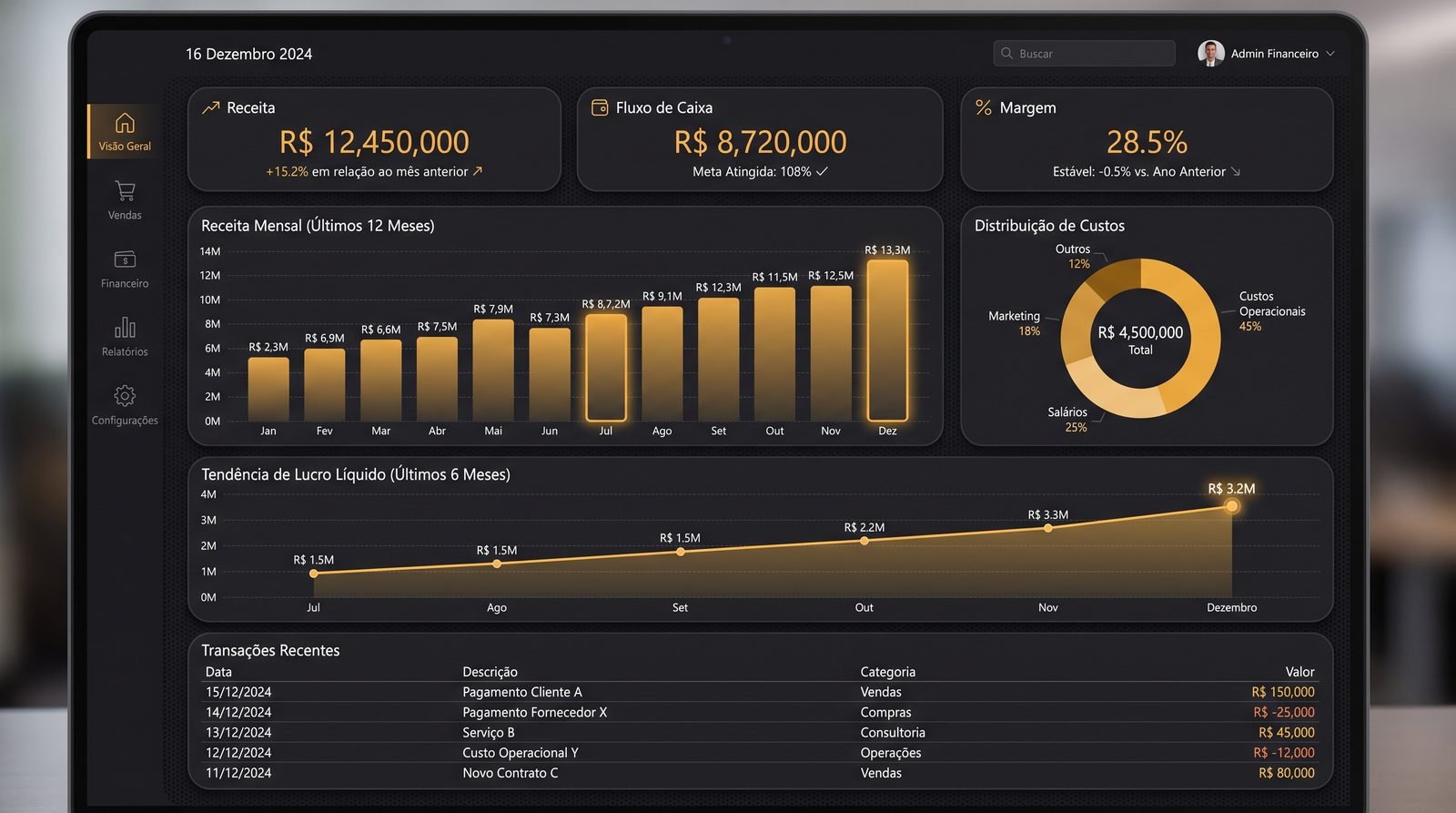Image resolution: width=1456 pixels, height=813 pixels.
Task: Click the highlighted Dez revenue bar
Action: click(887, 340)
